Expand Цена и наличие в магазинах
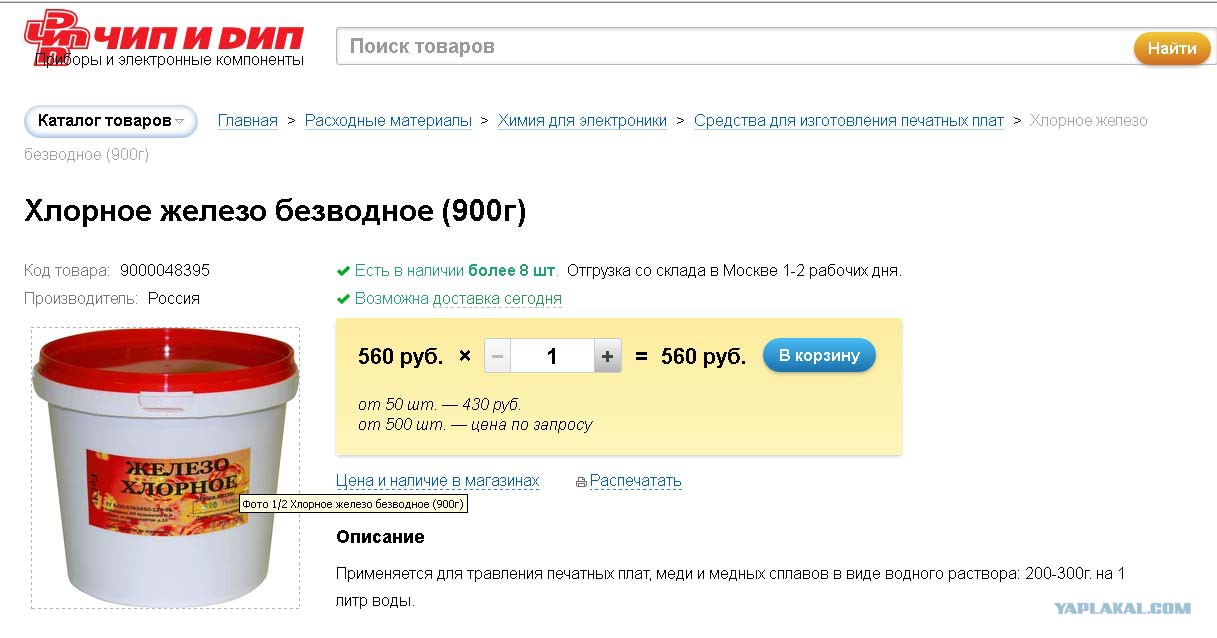This screenshot has height=638, width=1217. 437,481
